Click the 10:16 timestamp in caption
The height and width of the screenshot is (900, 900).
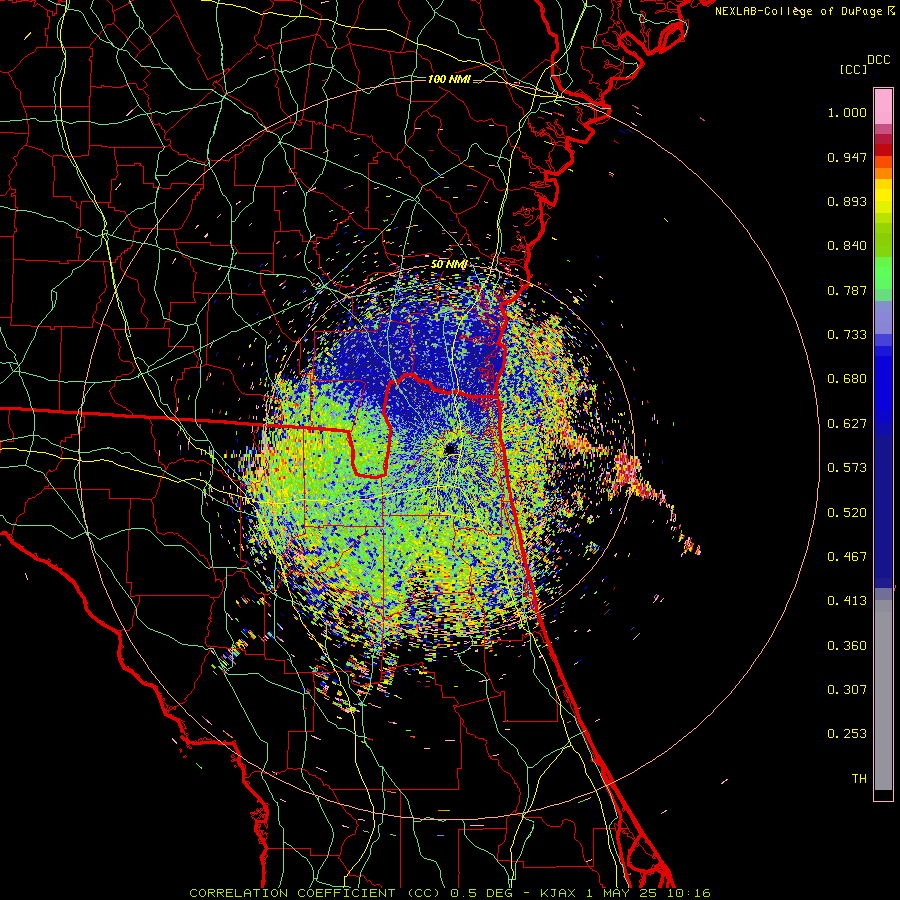click(x=690, y=893)
